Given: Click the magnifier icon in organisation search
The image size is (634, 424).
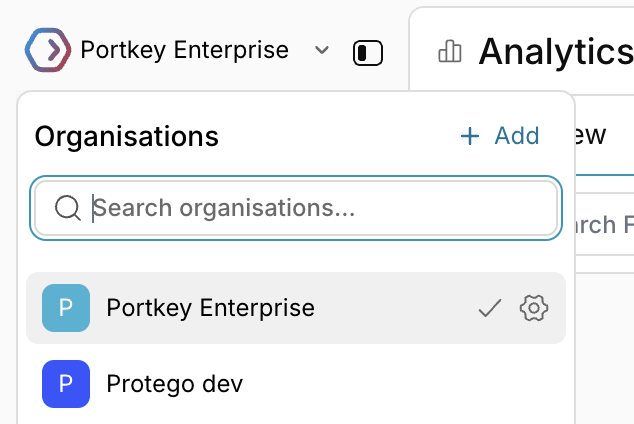Looking at the screenshot, I should (68, 208).
